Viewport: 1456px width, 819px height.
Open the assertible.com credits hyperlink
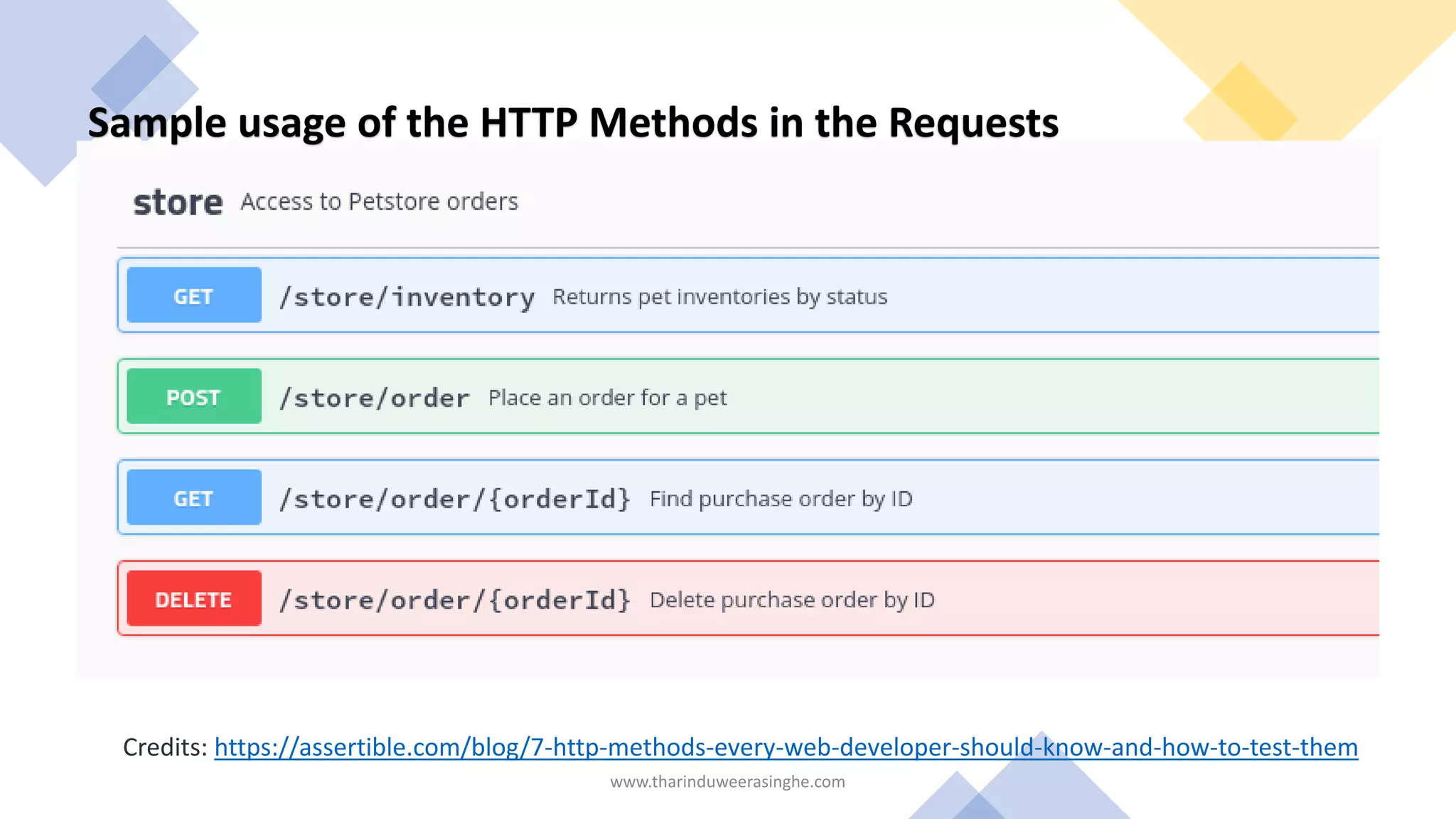pos(786,747)
